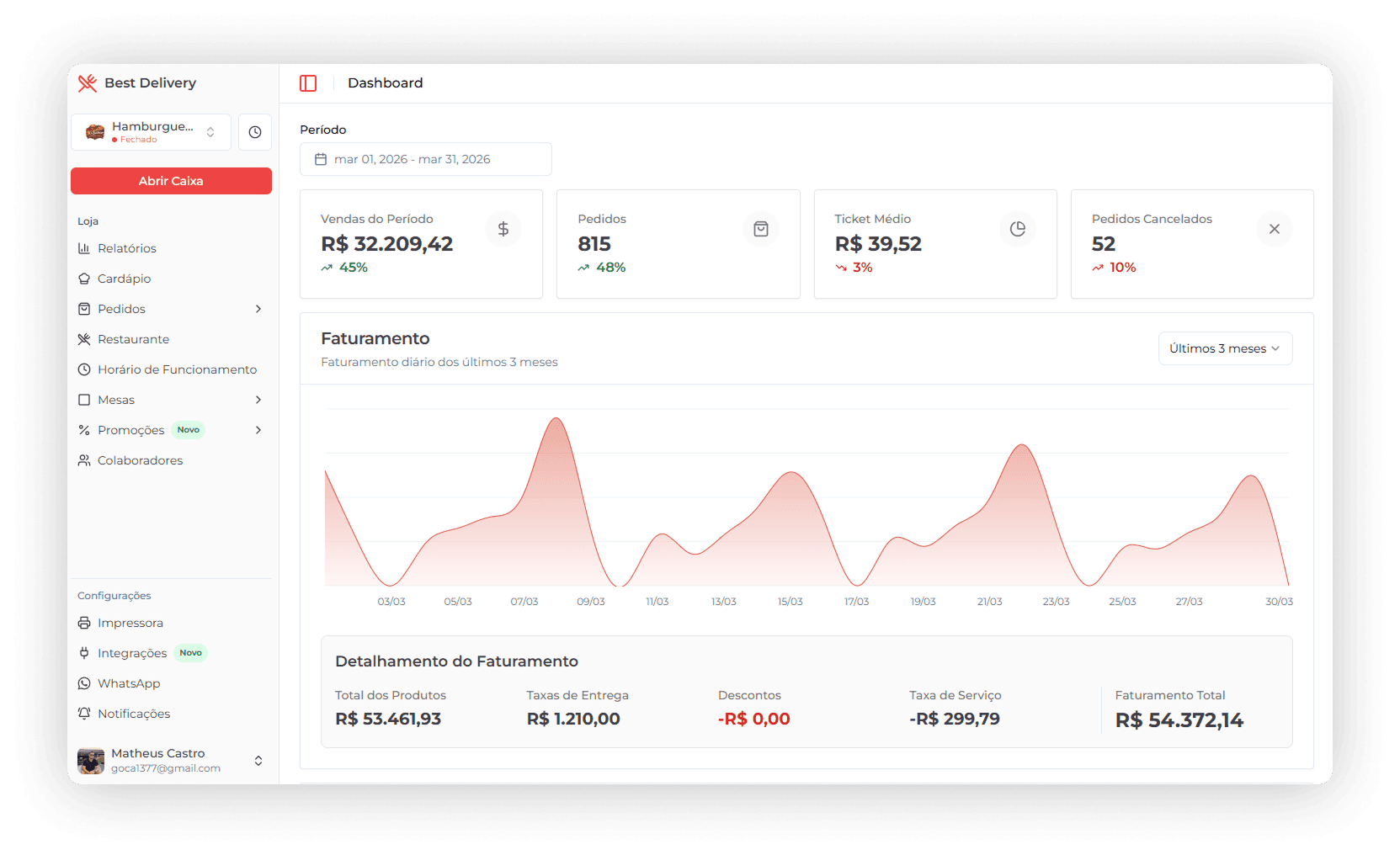Click the Colaboradores people icon
1400x855 pixels.
[x=85, y=460]
